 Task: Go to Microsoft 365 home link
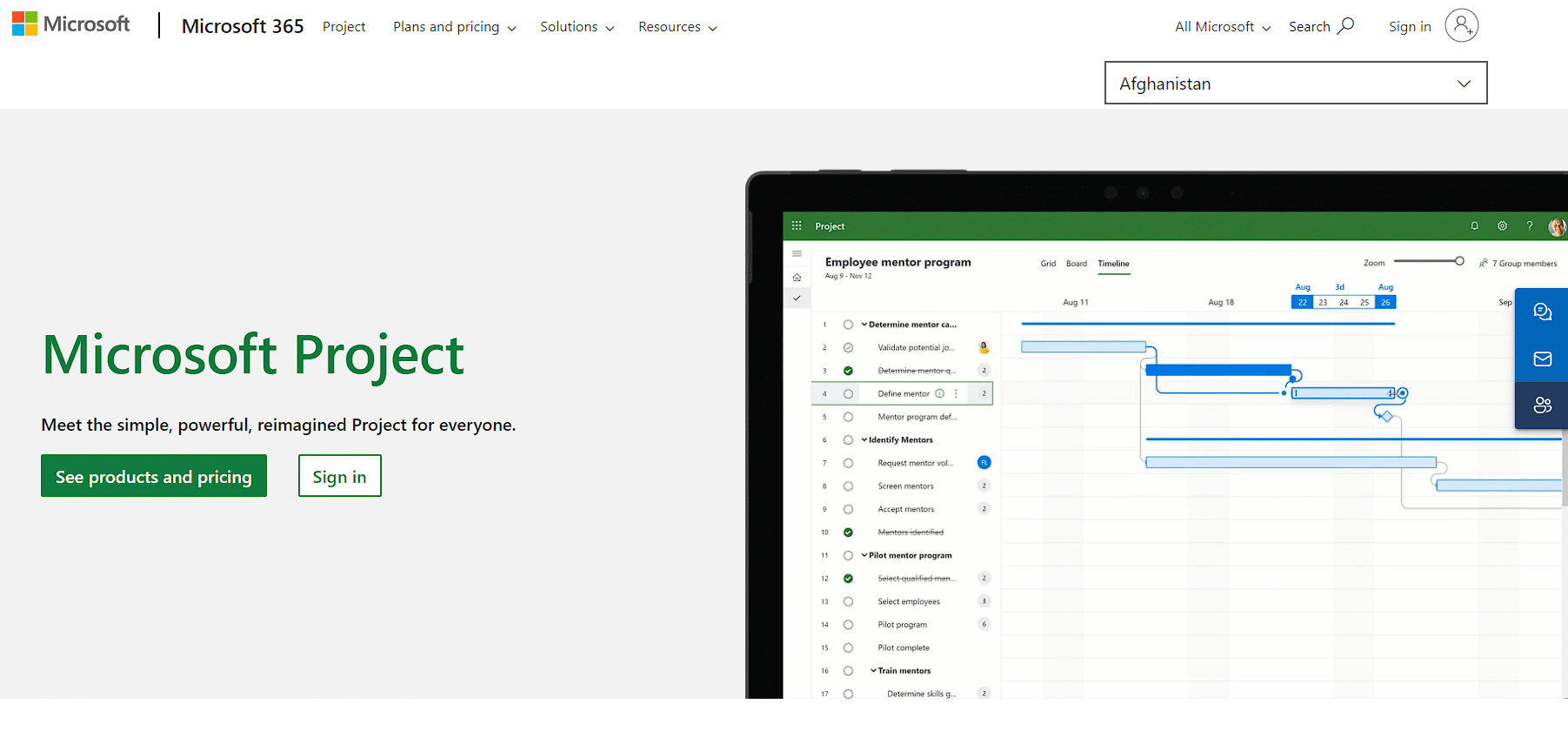[243, 26]
